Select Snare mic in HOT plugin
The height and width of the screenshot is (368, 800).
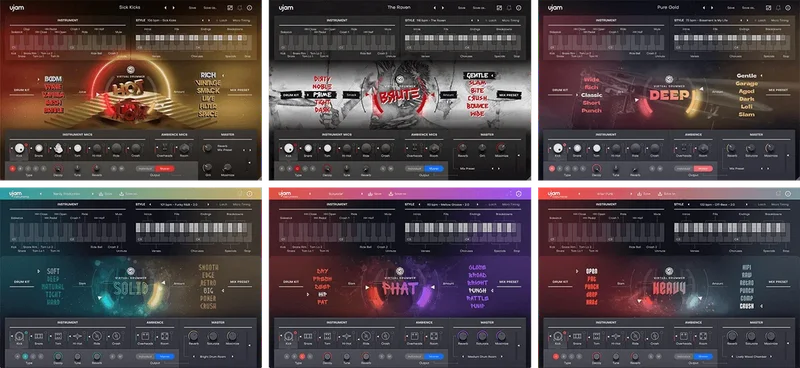(39, 148)
